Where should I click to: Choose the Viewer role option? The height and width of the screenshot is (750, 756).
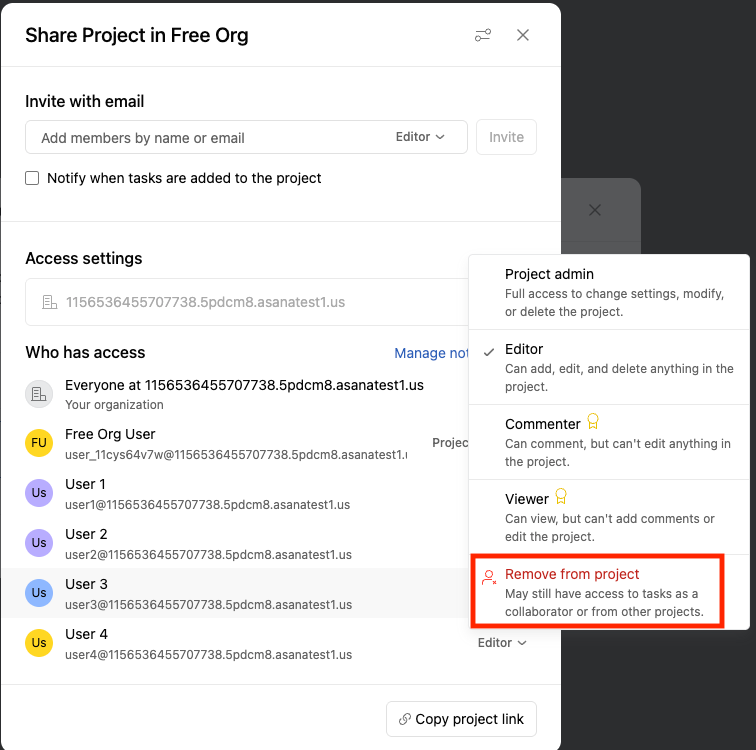pos(609,517)
